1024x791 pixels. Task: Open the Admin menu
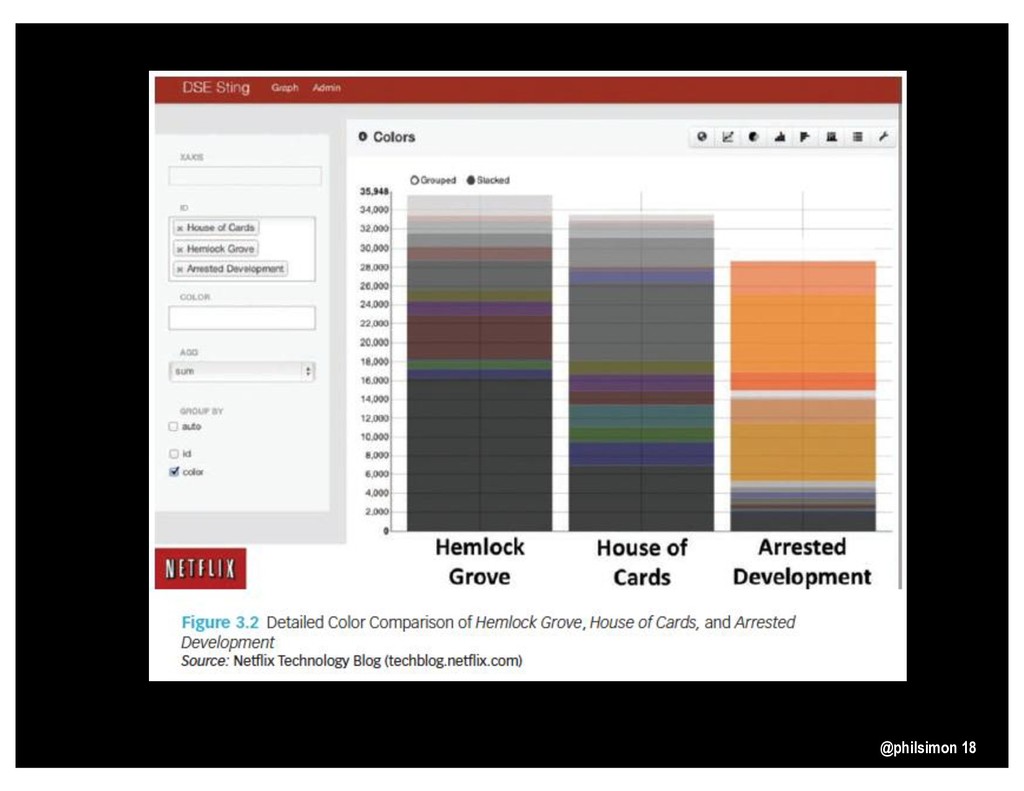point(327,88)
